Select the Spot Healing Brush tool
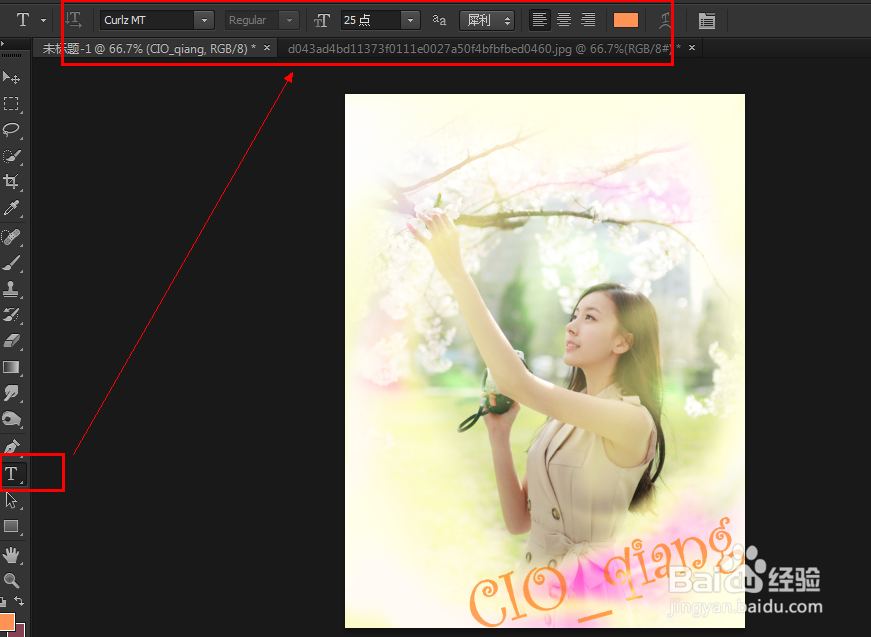Viewport: 871px width, 637px height. click(11, 237)
